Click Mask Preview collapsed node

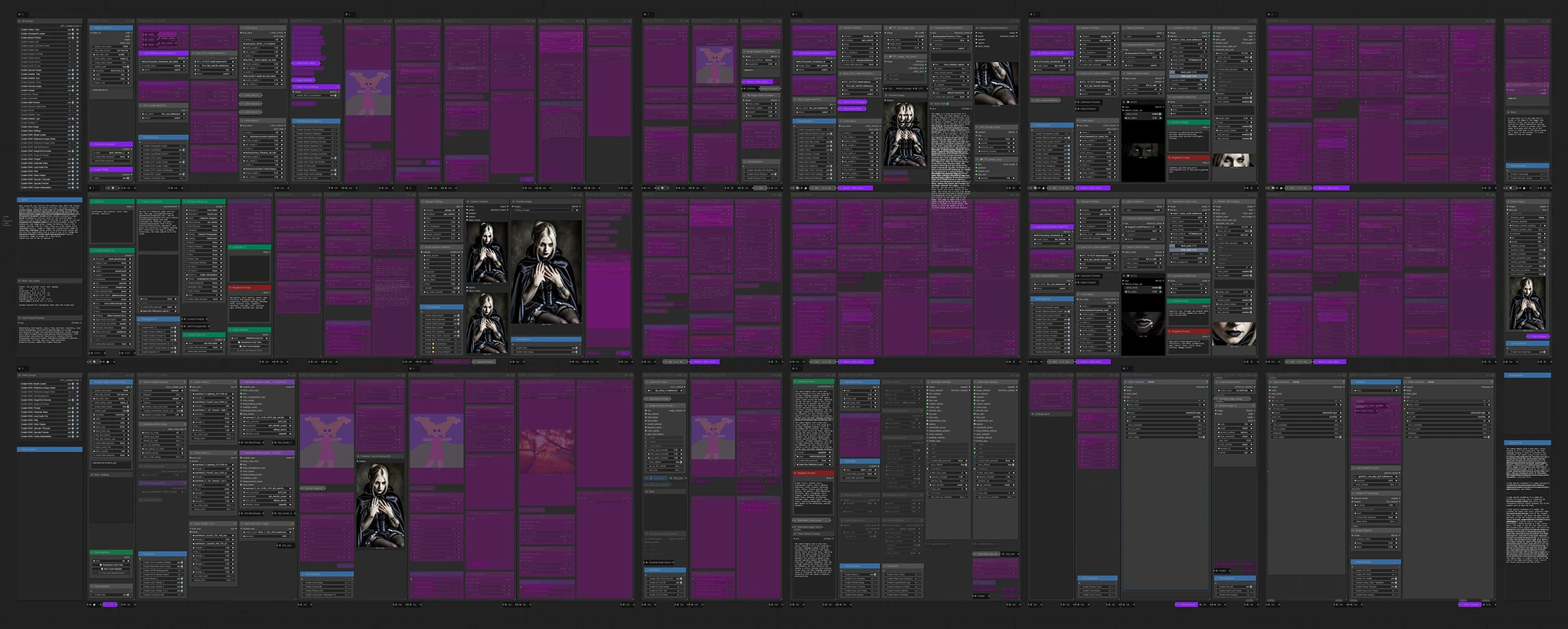pyautogui.click(x=1087, y=109)
